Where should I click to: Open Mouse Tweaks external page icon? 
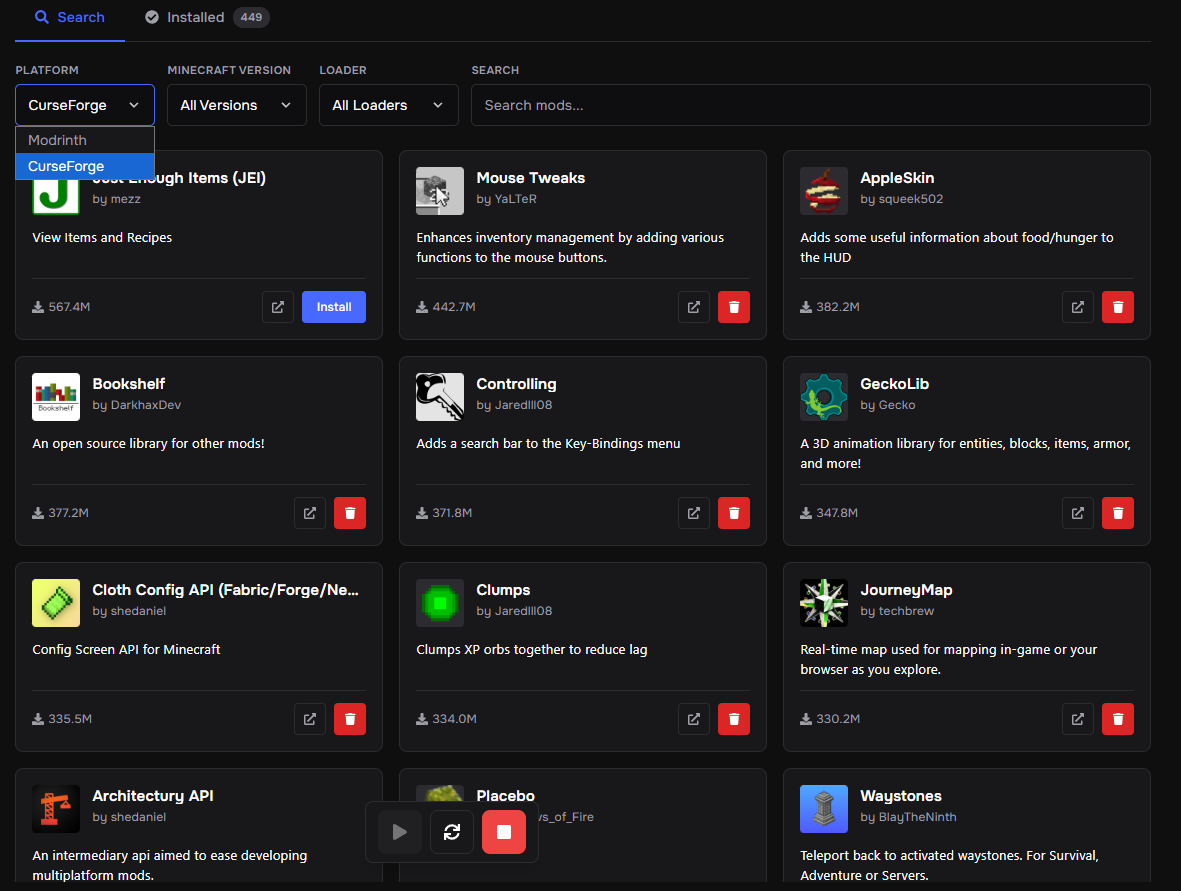point(694,307)
